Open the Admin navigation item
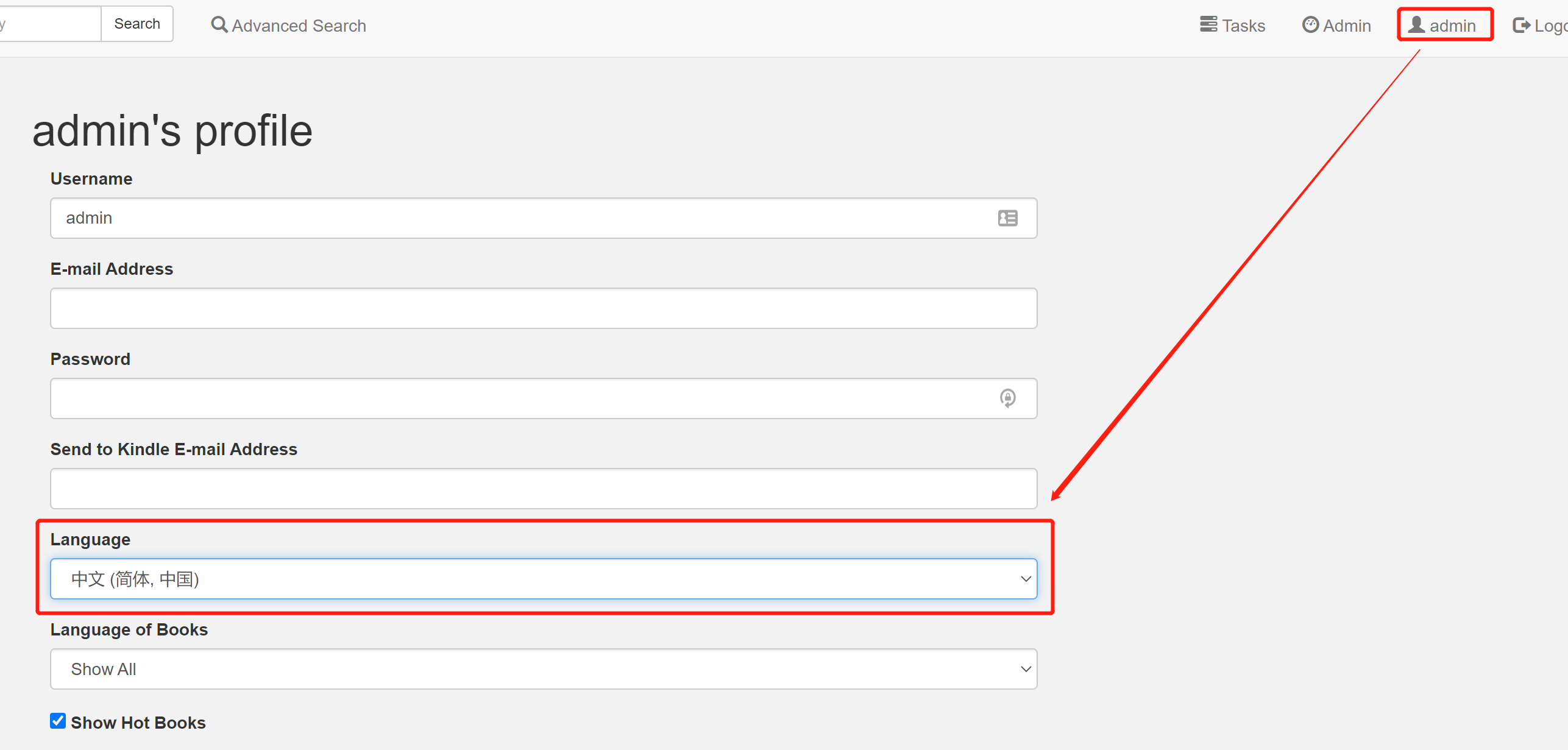 pyautogui.click(x=1336, y=25)
